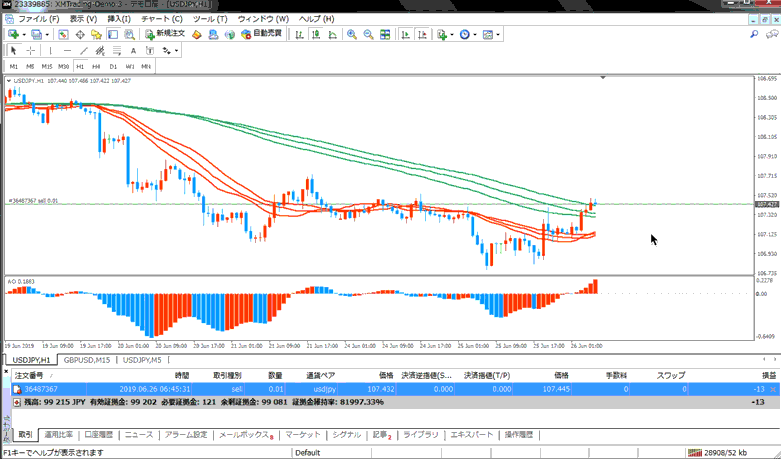This screenshot has height=459, width=781.
Task: Select the sell order row 36487367
Action: 300,389
